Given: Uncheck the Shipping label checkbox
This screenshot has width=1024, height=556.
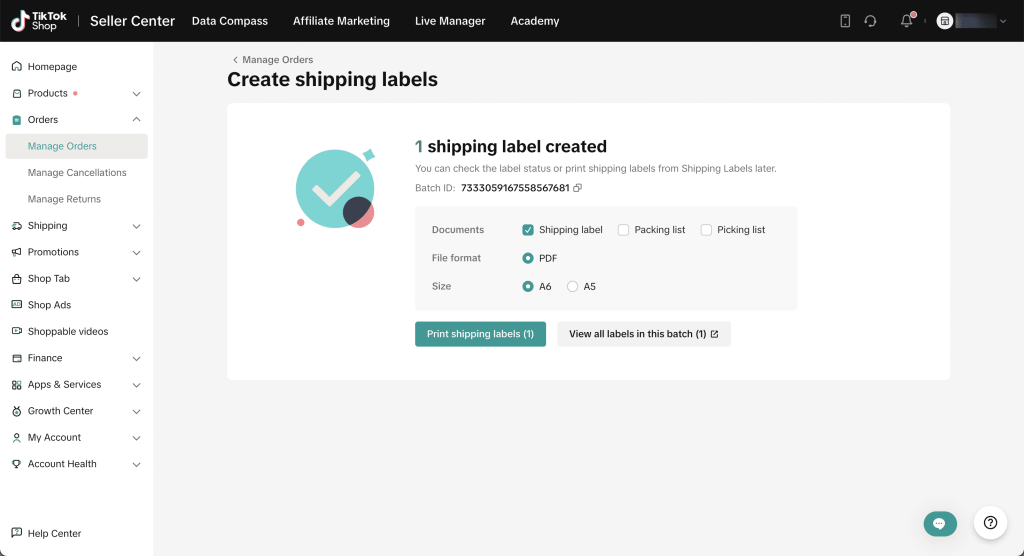Looking at the screenshot, I should coord(528,230).
